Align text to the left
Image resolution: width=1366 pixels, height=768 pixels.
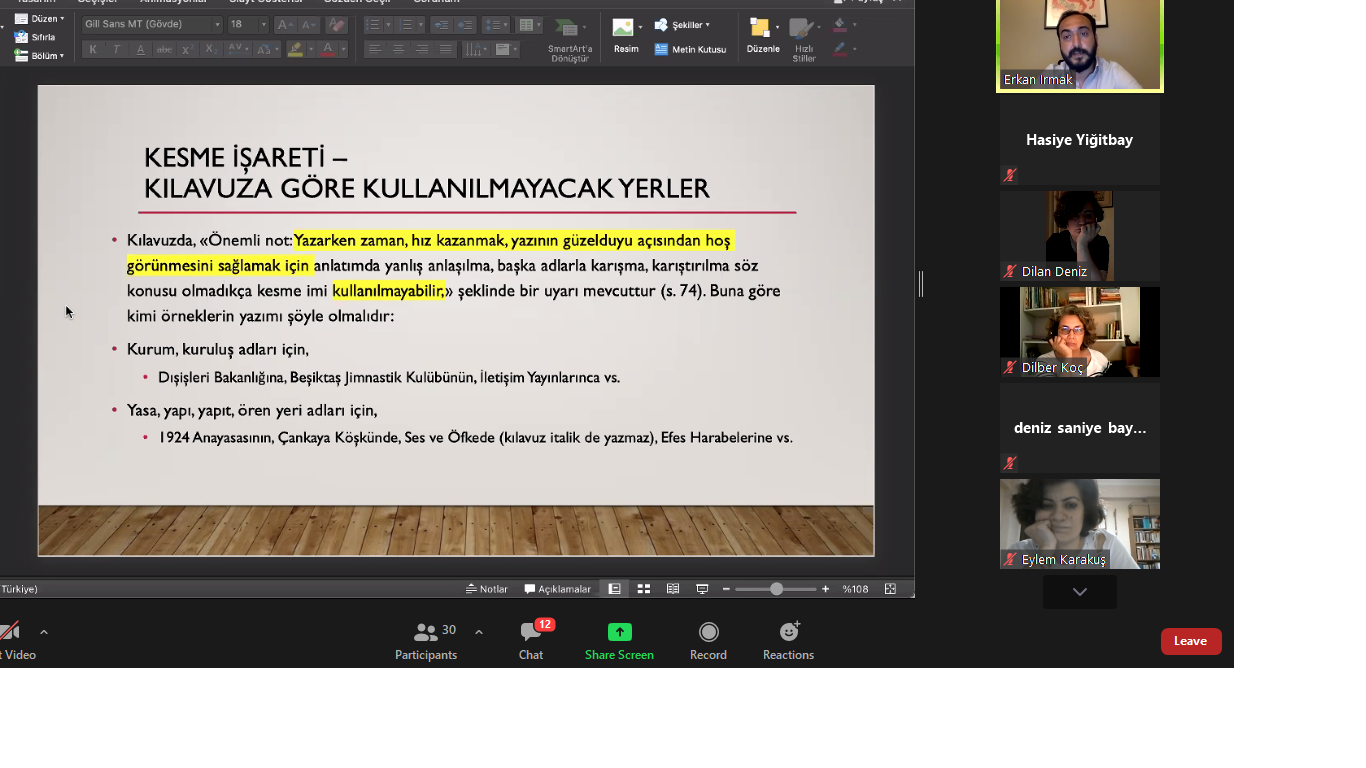tap(375, 49)
